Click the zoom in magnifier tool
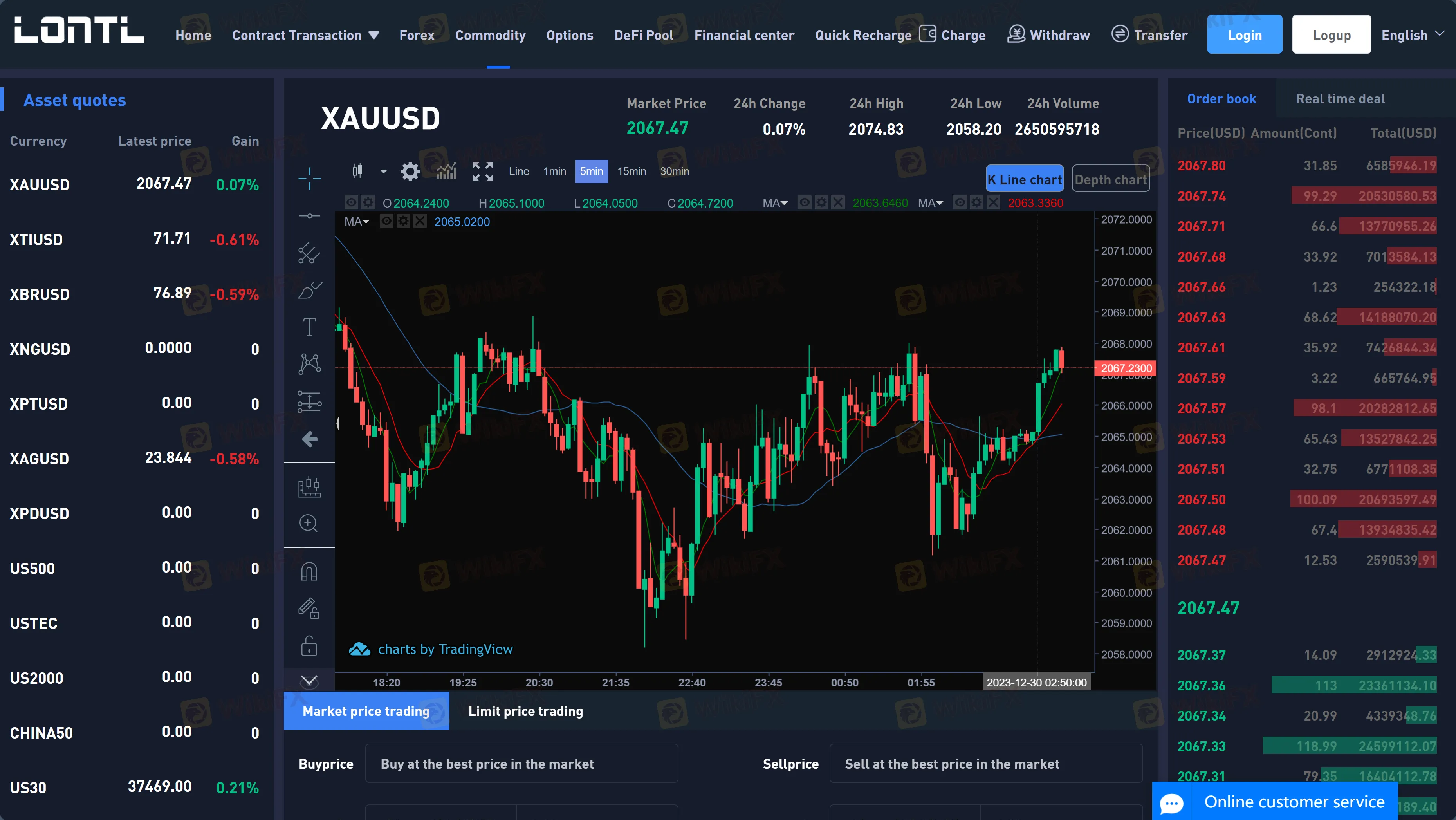 tap(309, 523)
